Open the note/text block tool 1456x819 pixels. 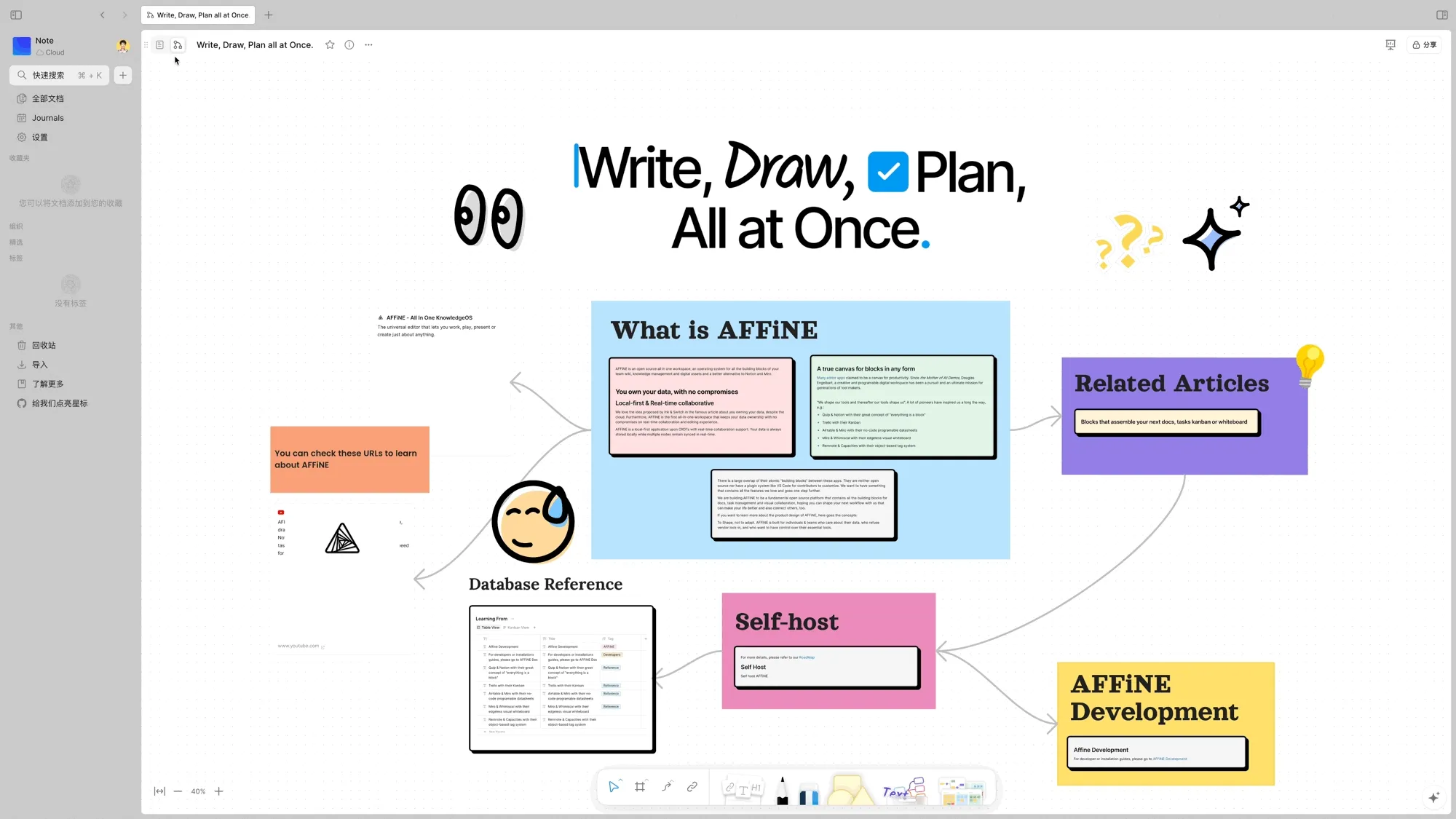click(x=742, y=788)
